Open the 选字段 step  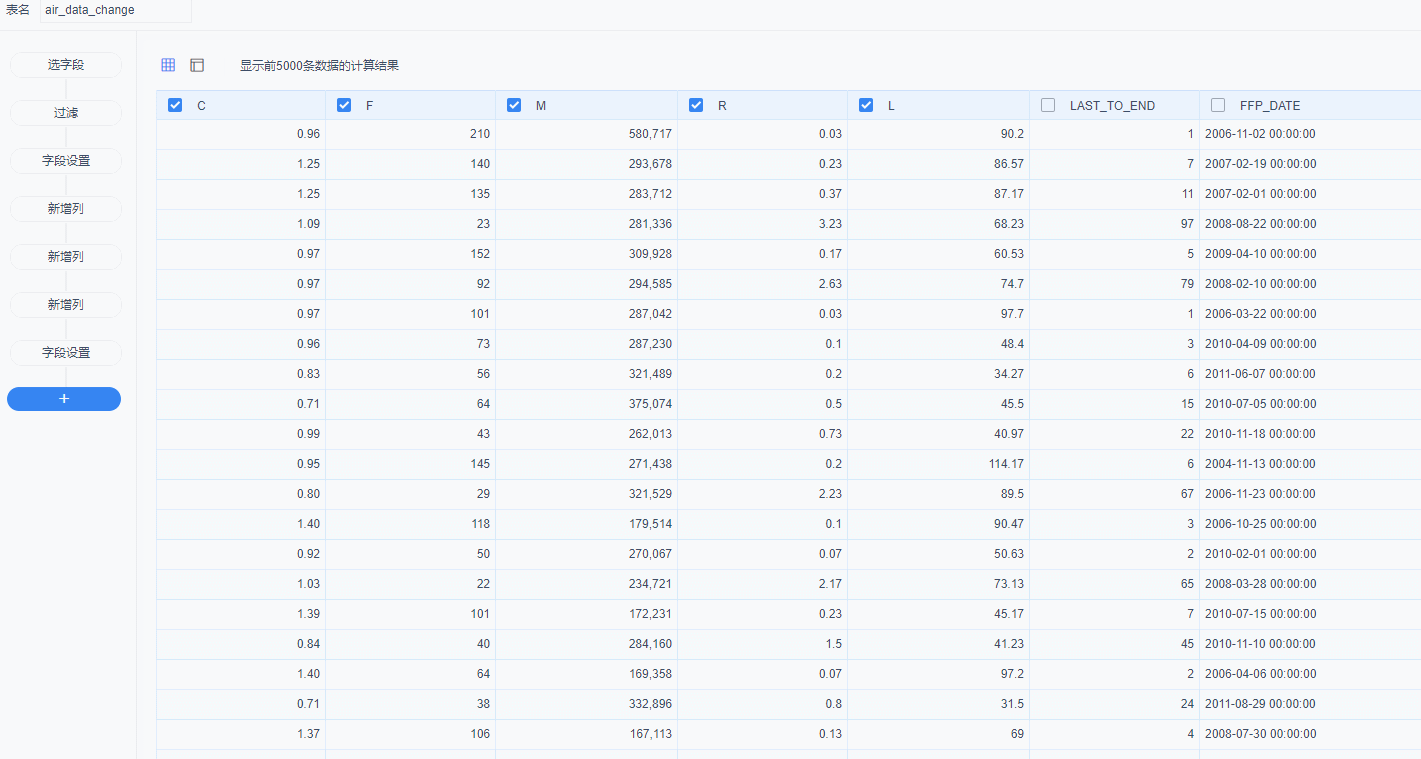66,65
